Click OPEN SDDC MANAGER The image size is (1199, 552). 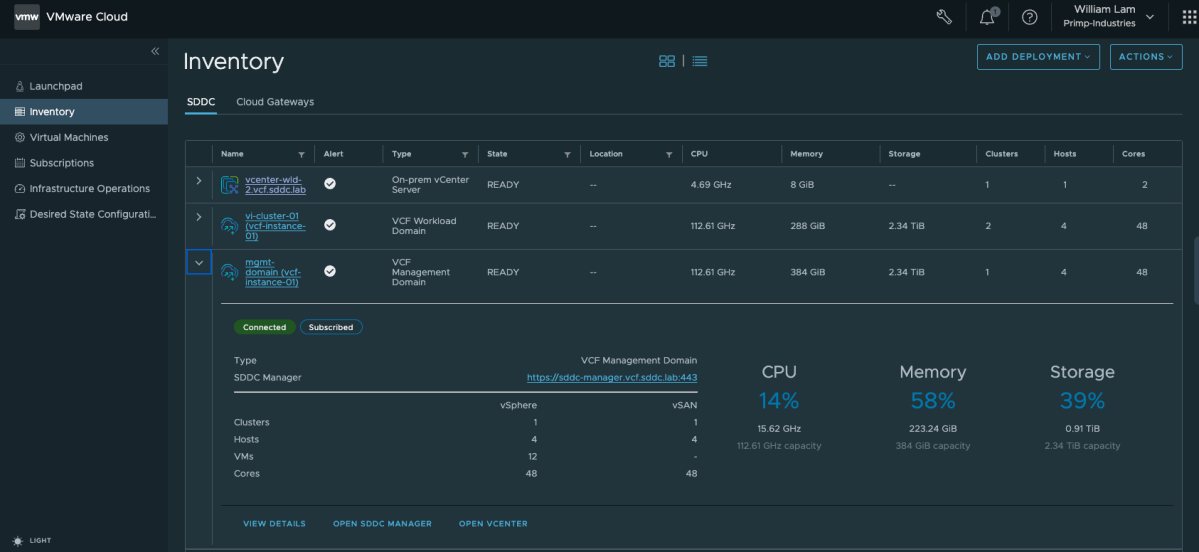(x=382, y=524)
